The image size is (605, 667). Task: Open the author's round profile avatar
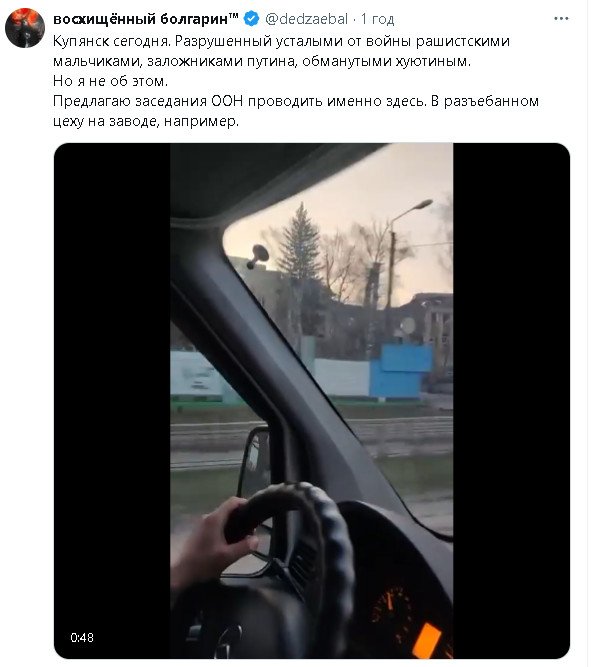coord(25,28)
